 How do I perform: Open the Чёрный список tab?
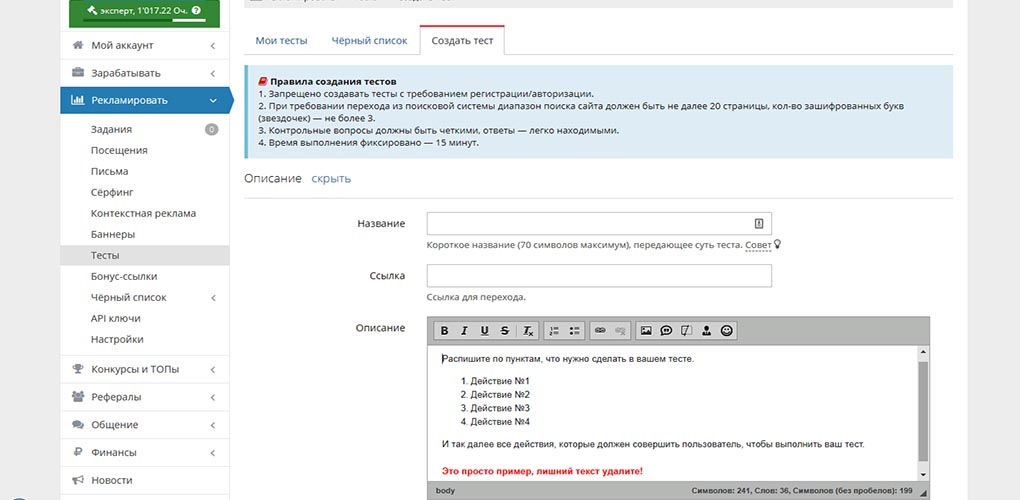(369, 40)
